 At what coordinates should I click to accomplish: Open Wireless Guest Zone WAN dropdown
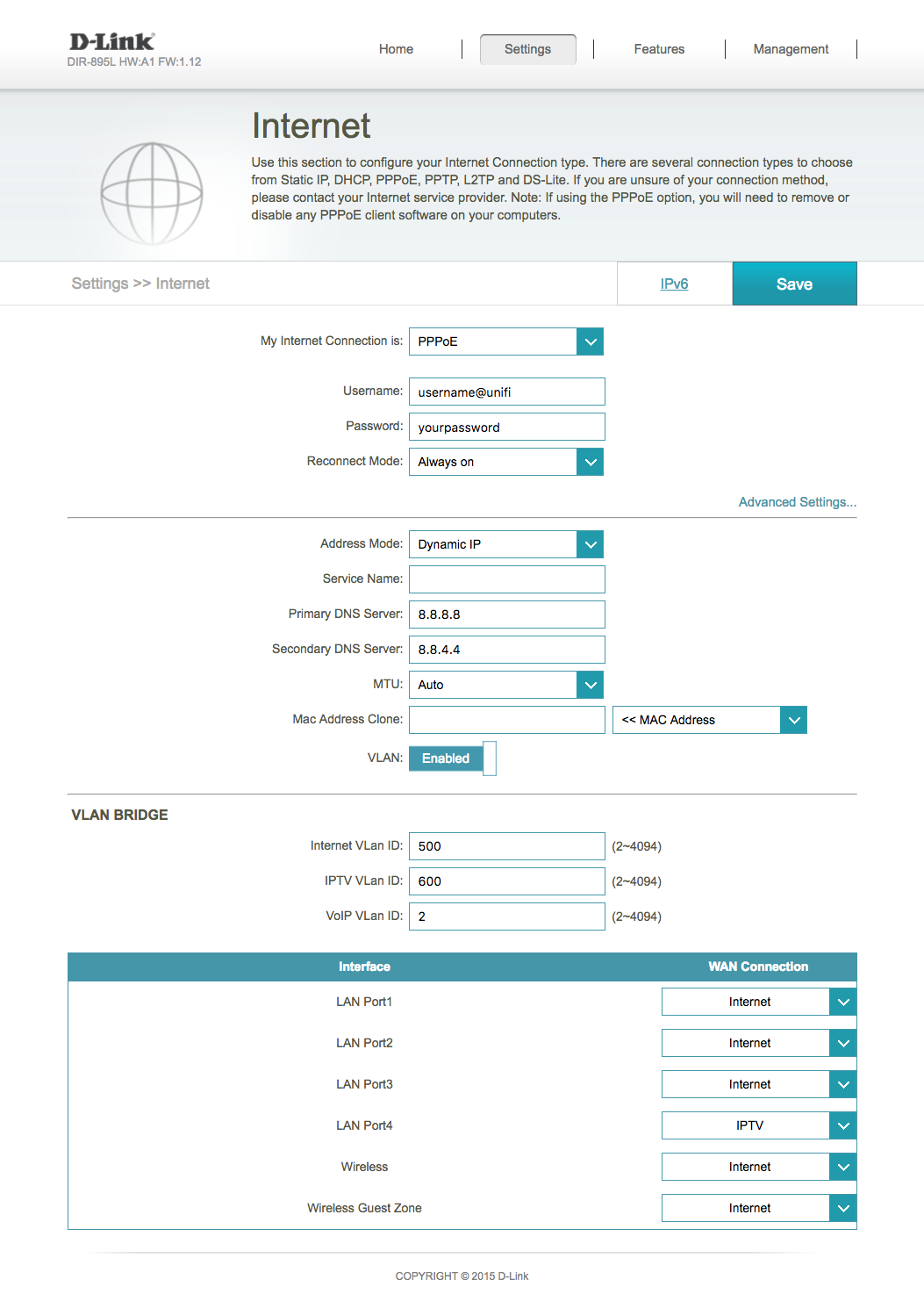(842, 1208)
